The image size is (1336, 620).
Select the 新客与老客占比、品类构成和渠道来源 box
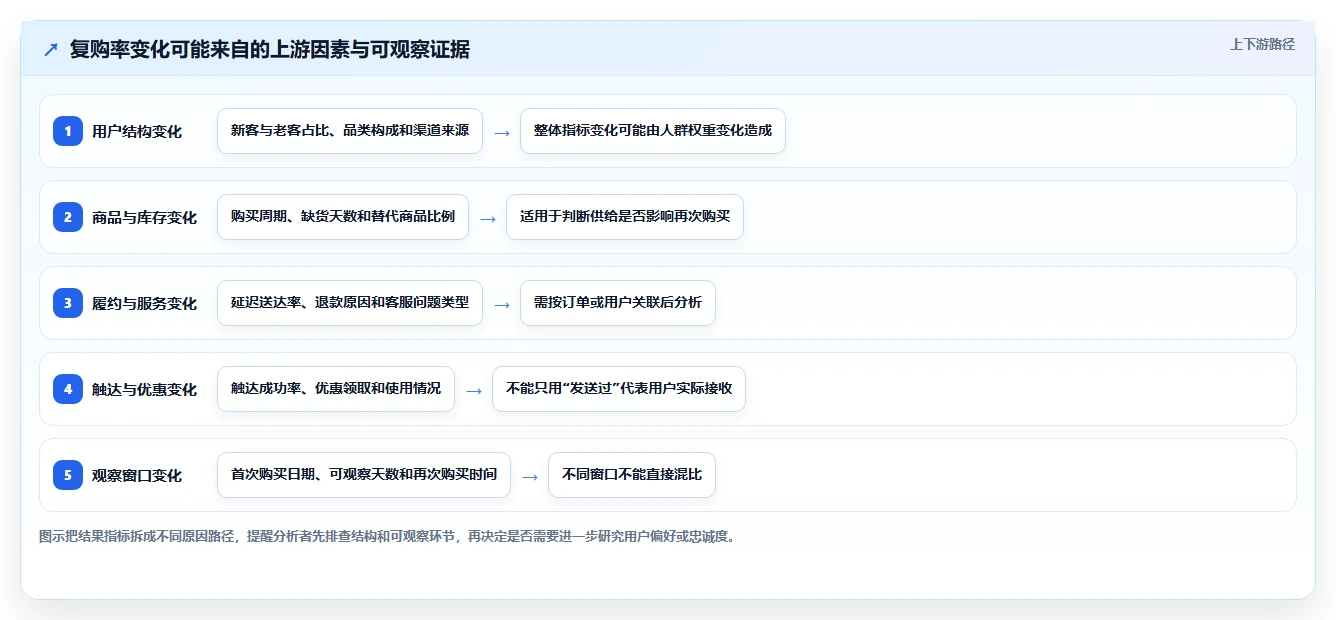click(x=350, y=131)
